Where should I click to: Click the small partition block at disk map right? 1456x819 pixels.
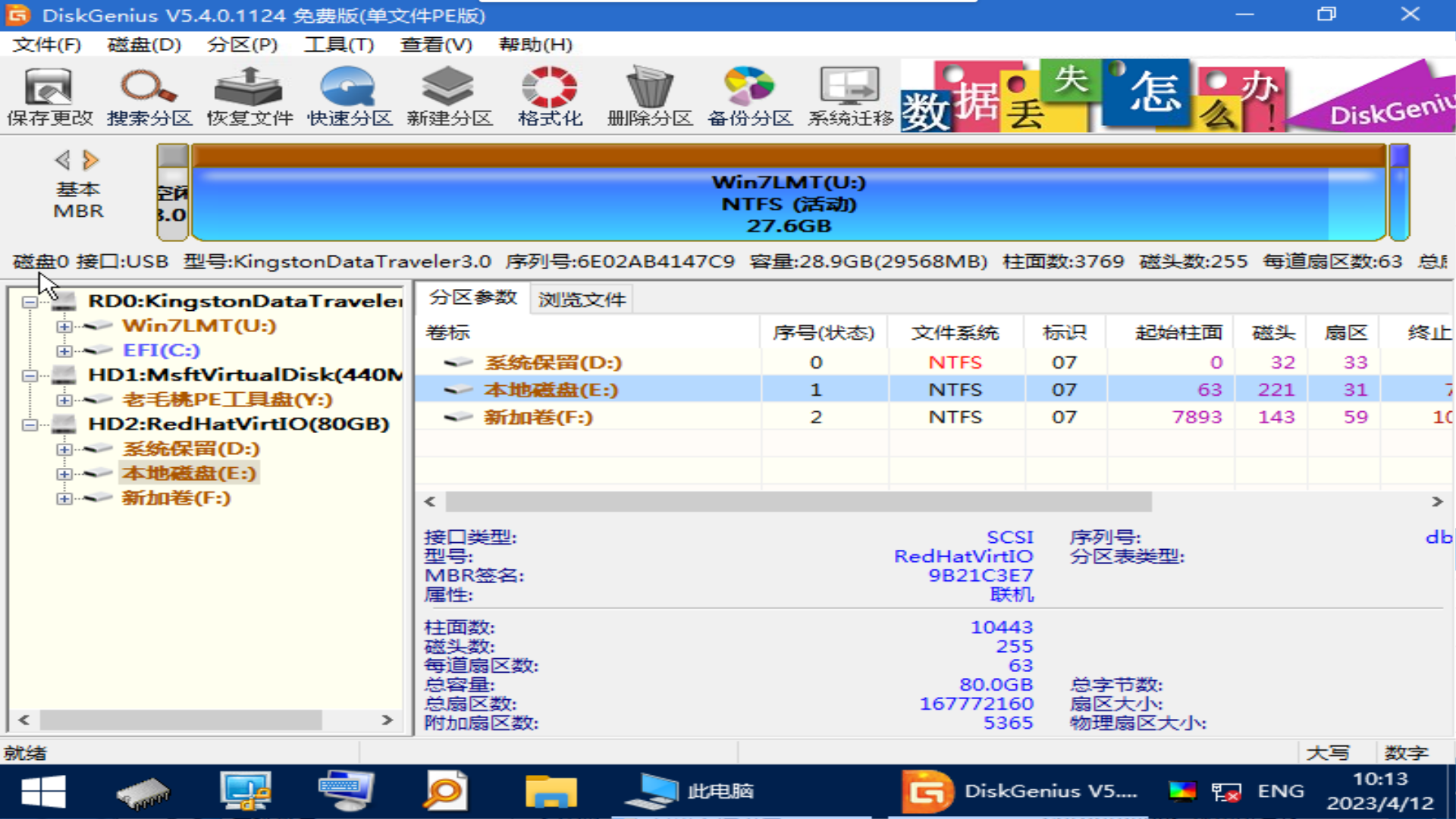pos(1399,193)
